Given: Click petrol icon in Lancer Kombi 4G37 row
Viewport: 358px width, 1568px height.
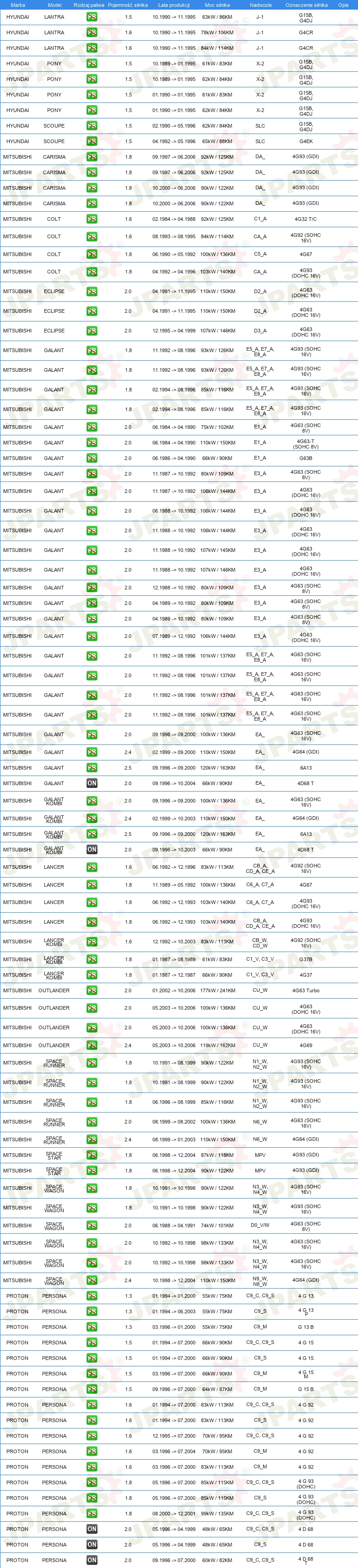Looking at the screenshot, I should click(92, 975).
